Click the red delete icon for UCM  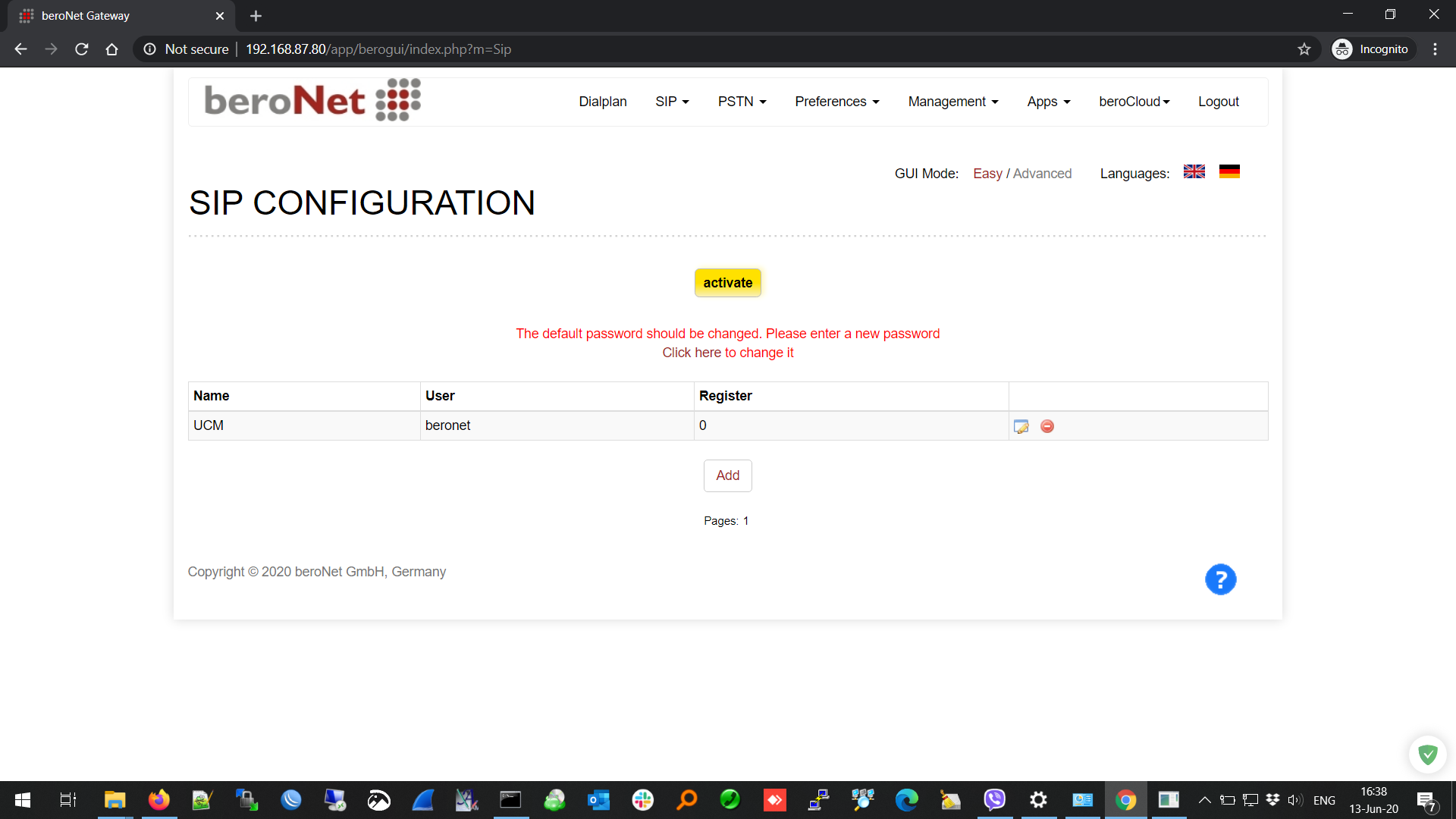[1047, 426]
